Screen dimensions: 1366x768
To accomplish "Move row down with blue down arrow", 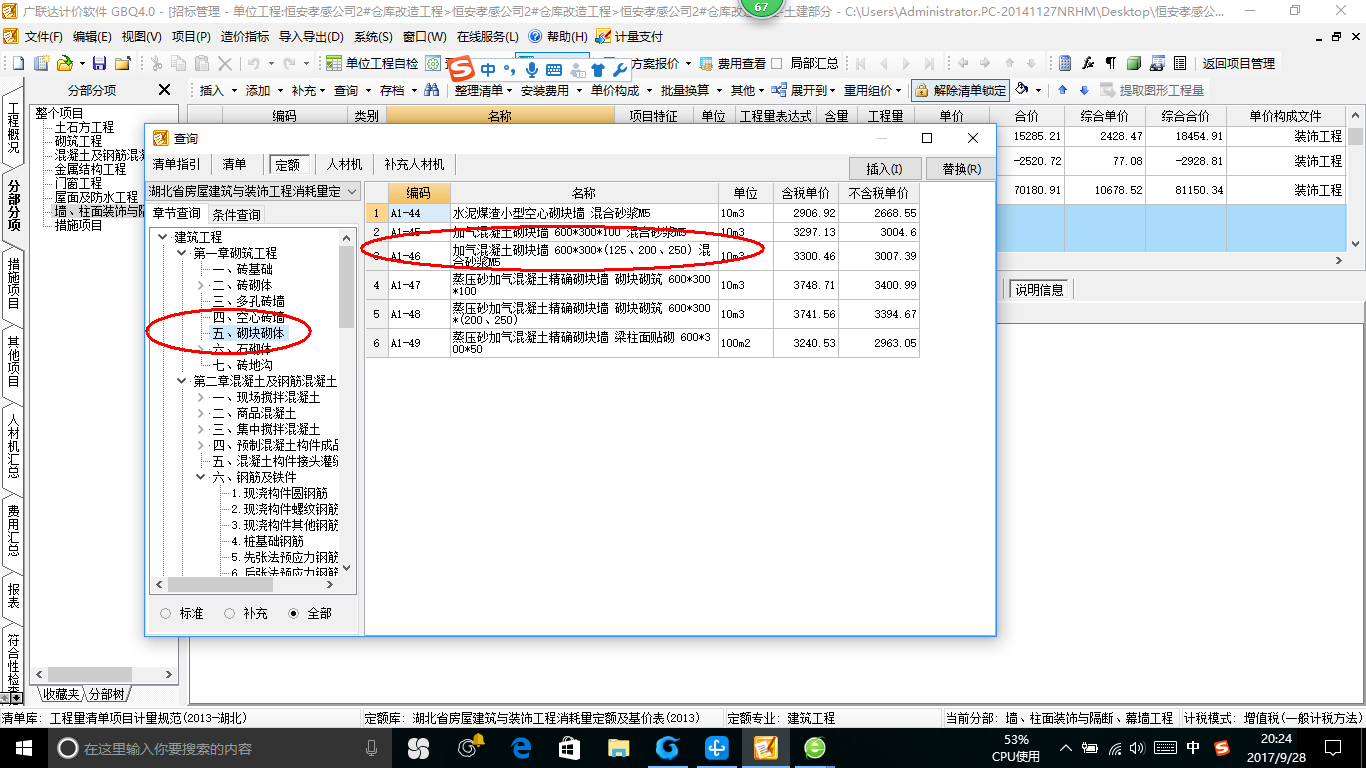I will tap(1083, 90).
